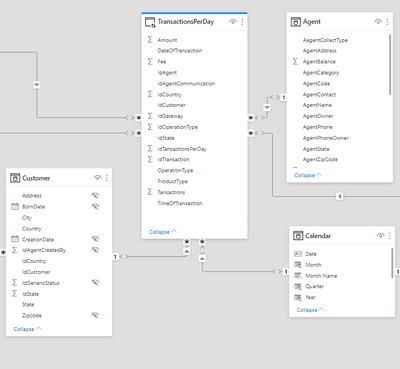400x369 pixels.
Task: Click sigma icon next to Transactions field
Action: 150,192
